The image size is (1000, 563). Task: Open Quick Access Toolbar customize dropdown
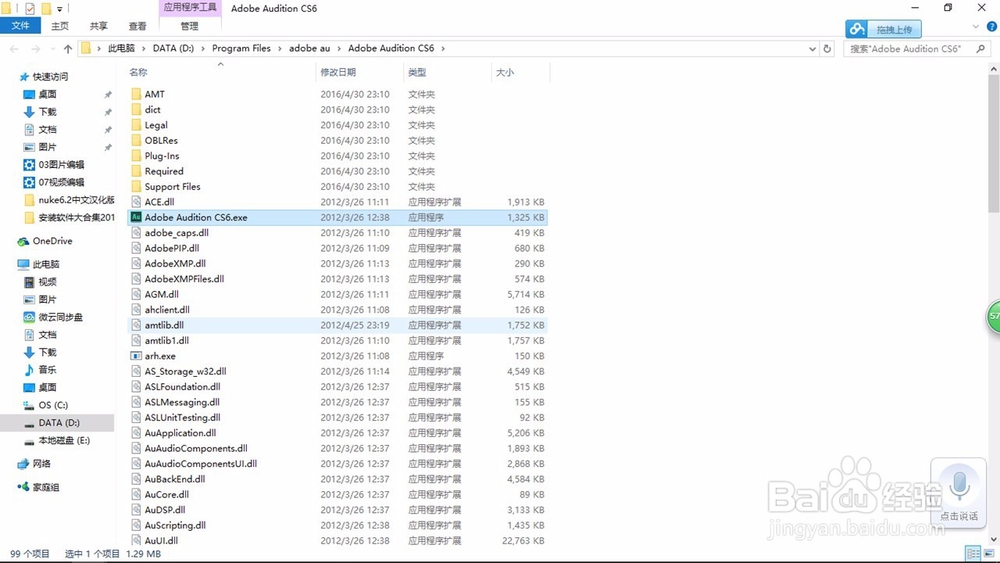[x=60, y=9]
